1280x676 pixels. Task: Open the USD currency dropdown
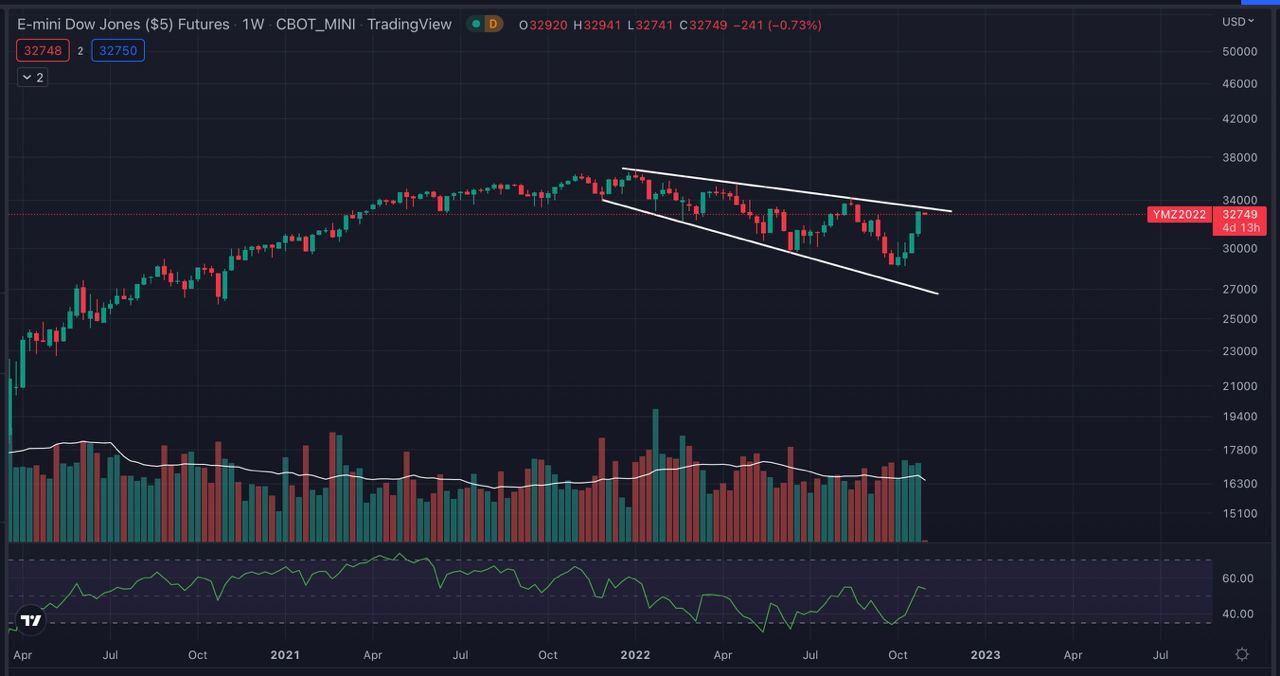[x=1238, y=21]
